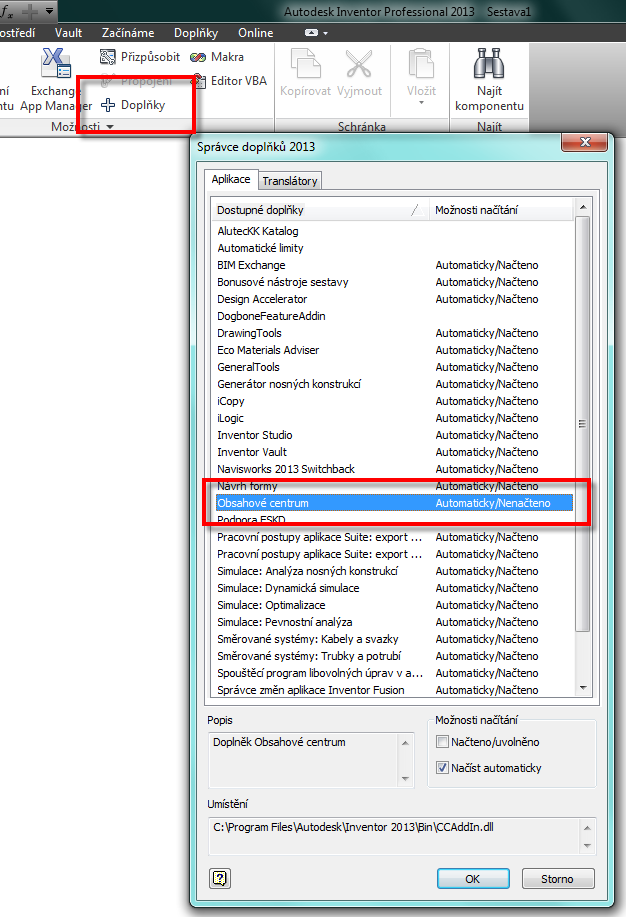
Task: Select DogboneFeatureAddin row
Action: 393,316
